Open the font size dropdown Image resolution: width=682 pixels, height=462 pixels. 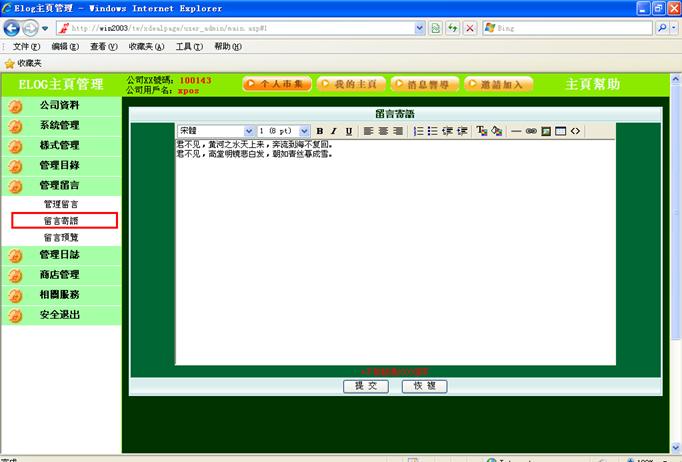coord(284,131)
